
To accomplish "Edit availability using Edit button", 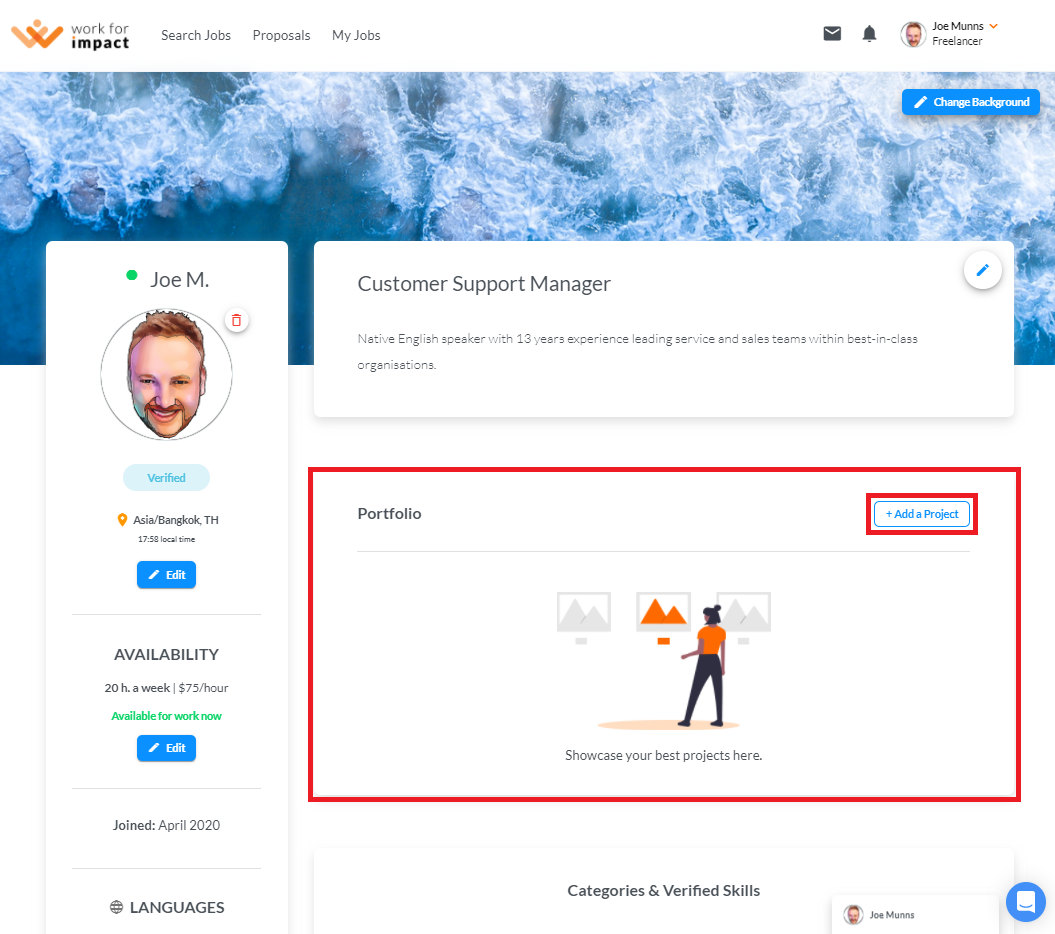I will (x=166, y=748).
